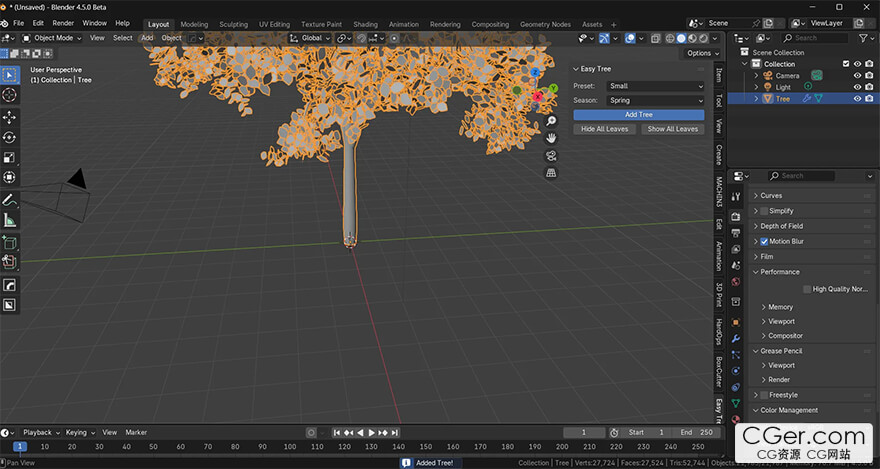Screen dimensions: 880x469
Task: Click the Hide All Leaves button
Action: click(604, 129)
